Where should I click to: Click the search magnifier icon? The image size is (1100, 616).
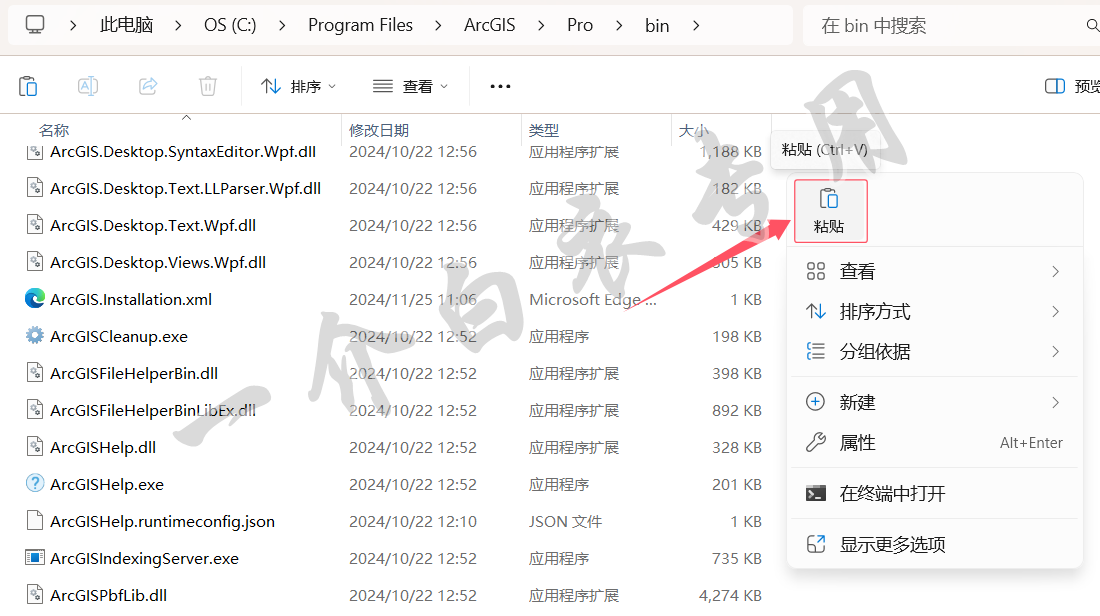click(x=1092, y=26)
